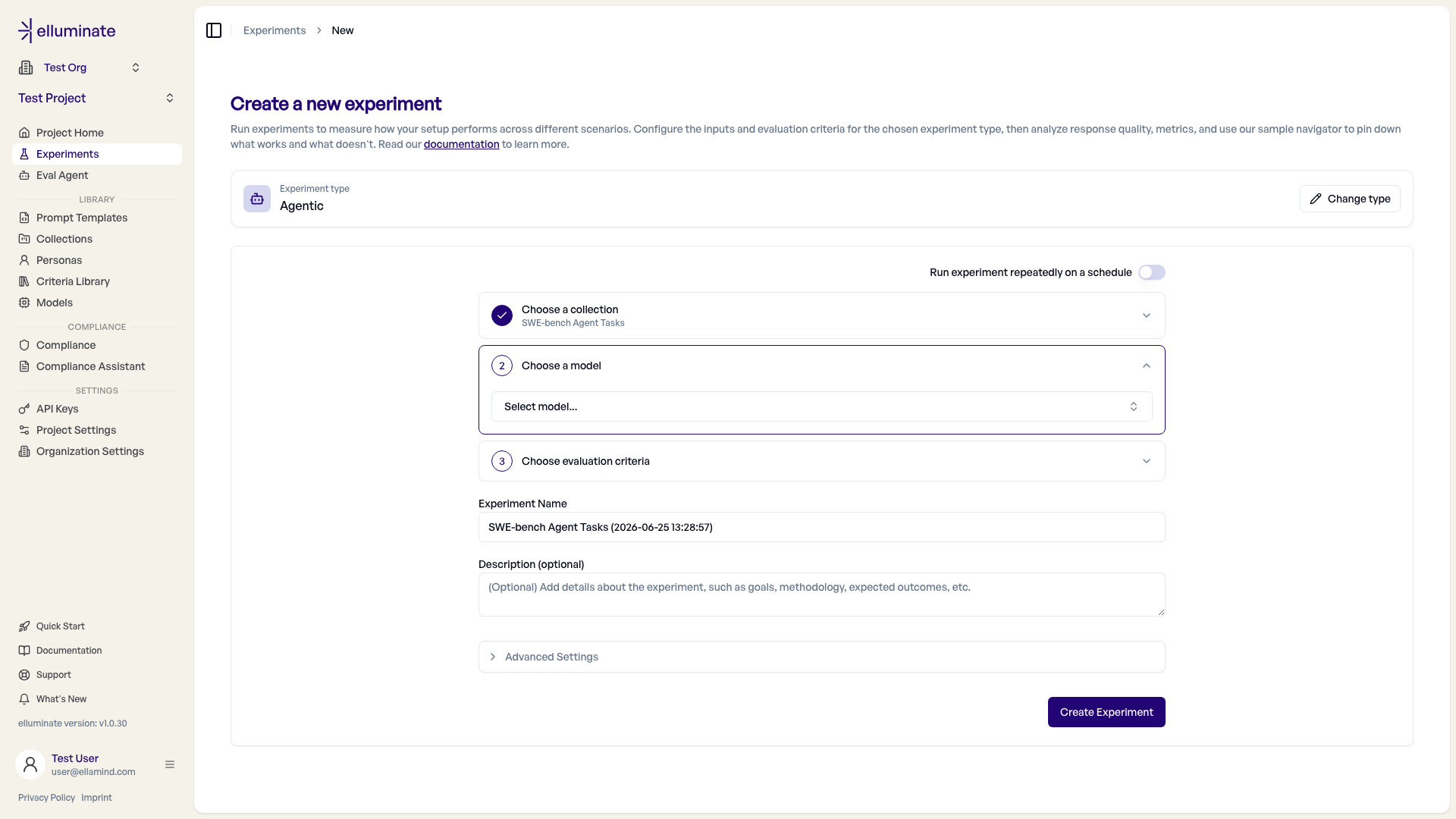This screenshot has width=1456, height=819.
Task: Open the documentation link
Action: (461, 144)
